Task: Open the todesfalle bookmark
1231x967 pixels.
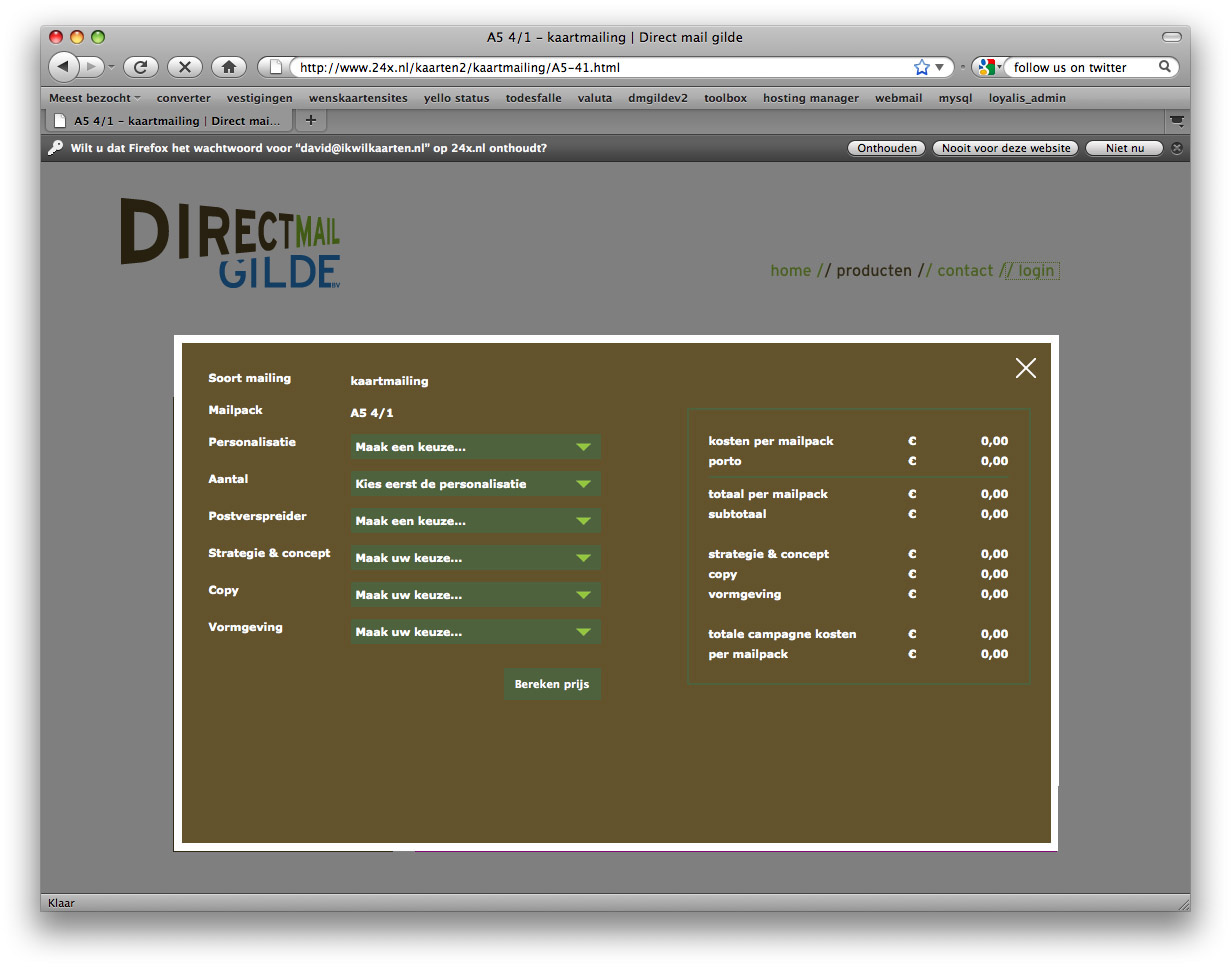Action: click(x=534, y=98)
